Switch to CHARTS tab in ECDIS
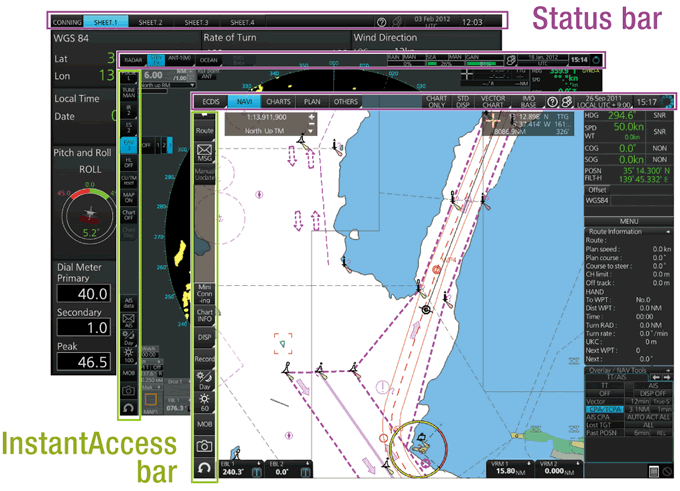Image resolution: width=680 pixels, height=491 pixels. [x=278, y=102]
